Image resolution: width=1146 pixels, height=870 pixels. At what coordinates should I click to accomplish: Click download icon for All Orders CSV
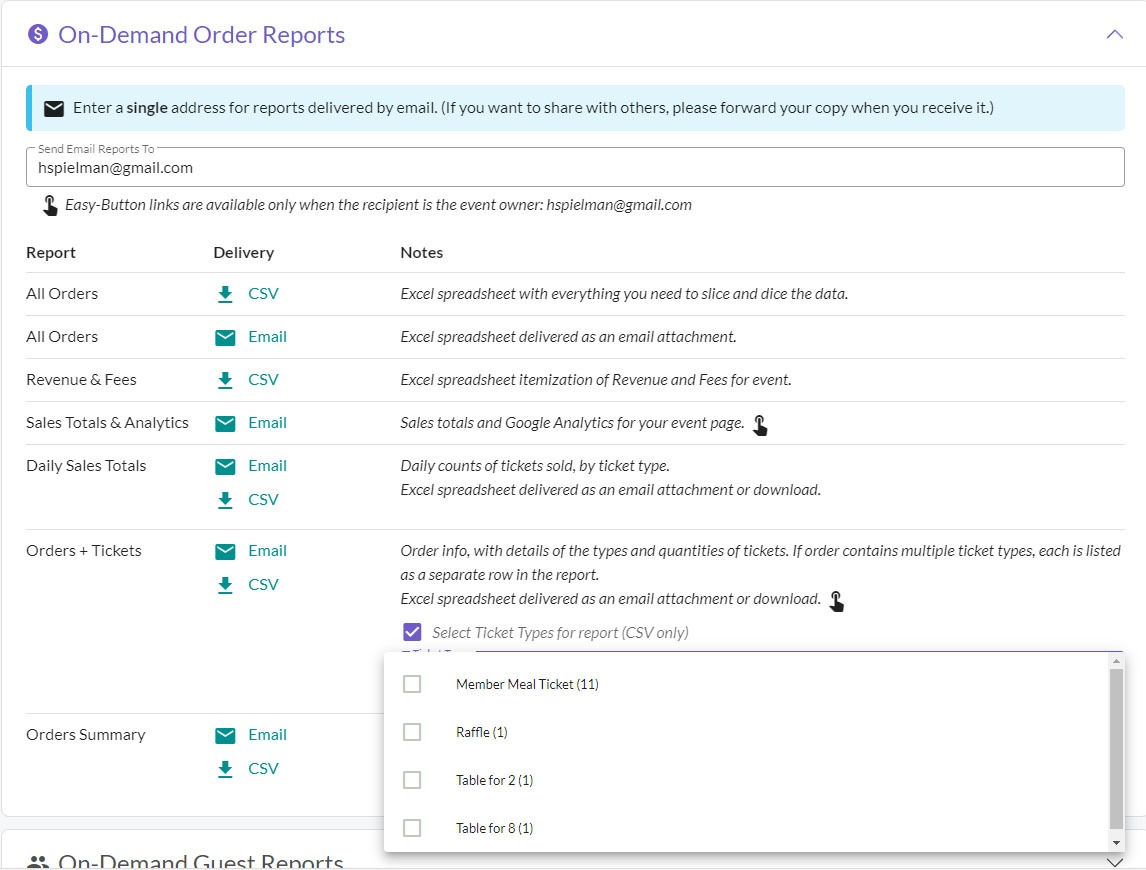[x=225, y=294]
